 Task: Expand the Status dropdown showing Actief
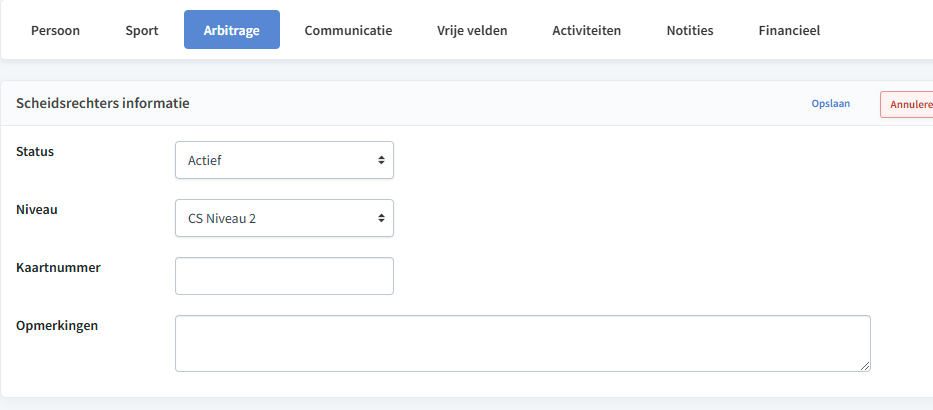click(284, 160)
